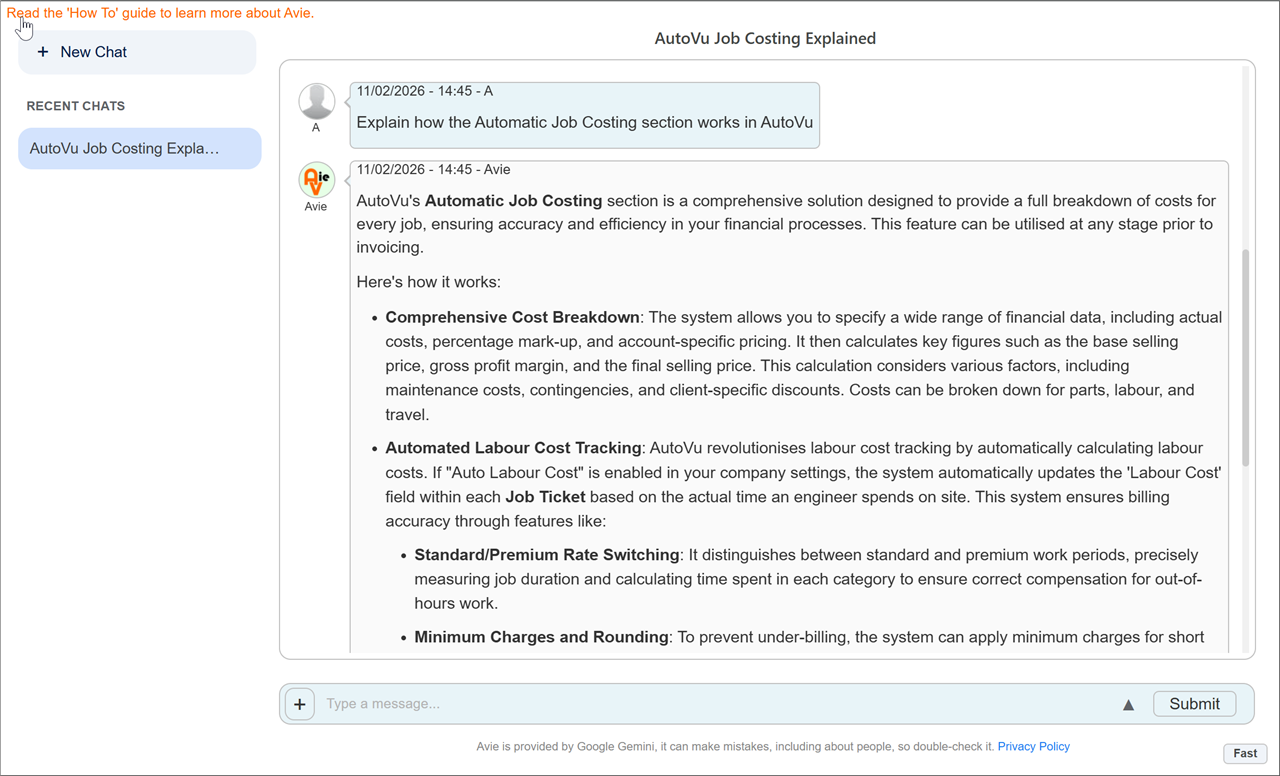Click the 'Comprehensive Cost Breakdown' bullet heading
The height and width of the screenshot is (776, 1280).
click(x=512, y=317)
